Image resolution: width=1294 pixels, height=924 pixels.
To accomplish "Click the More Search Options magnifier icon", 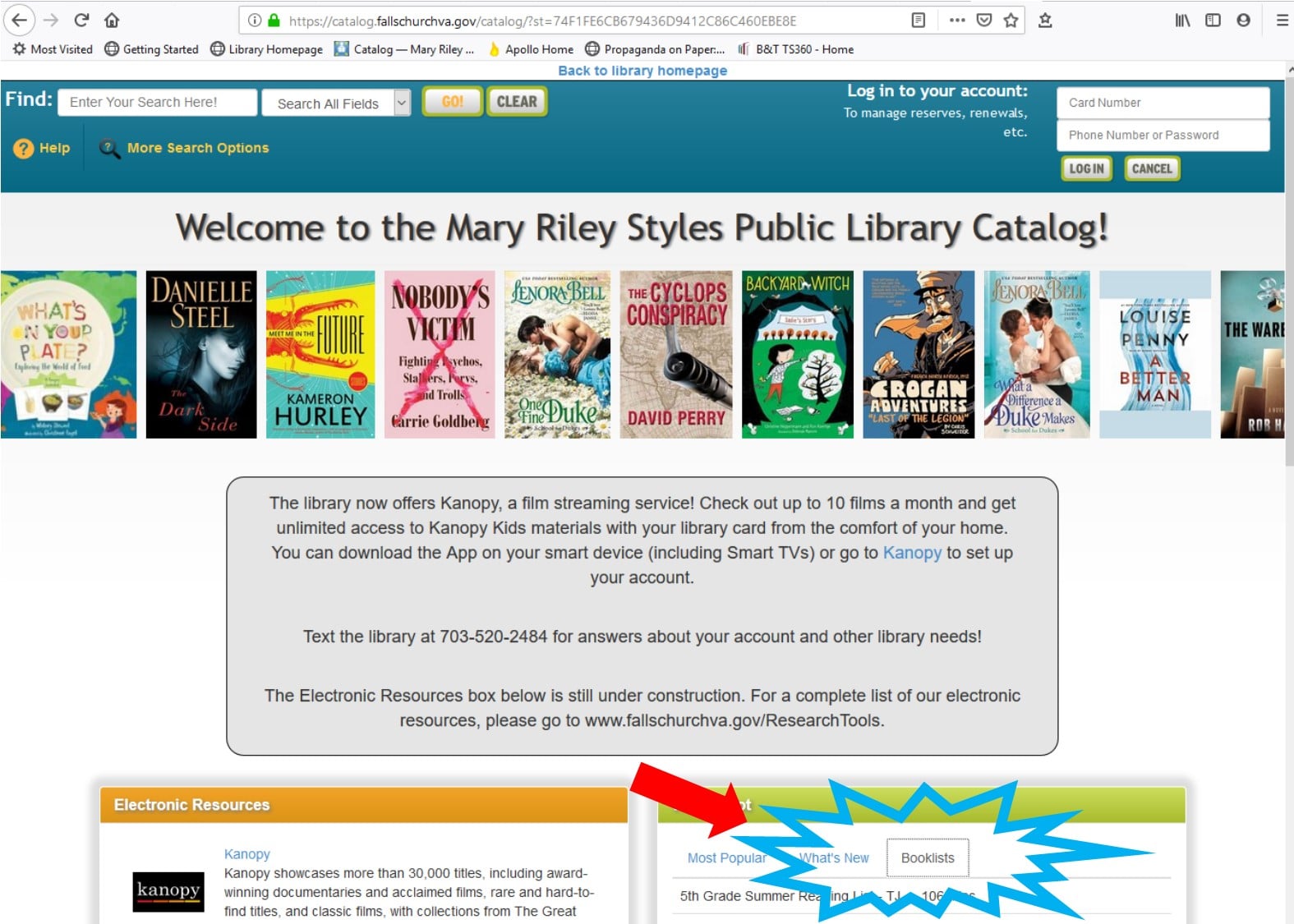I will pyautogui.click(x=109, y=149).
